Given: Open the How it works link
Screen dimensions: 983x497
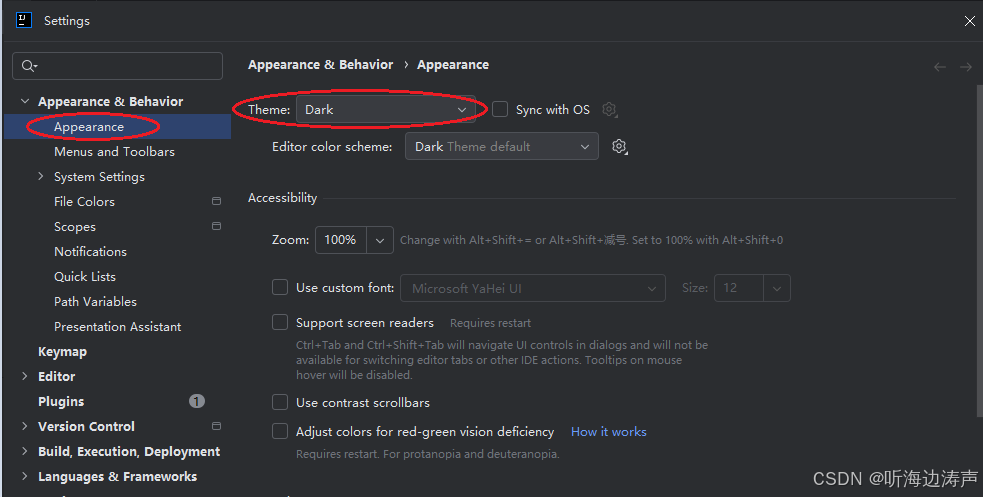Looking at the screenshot, I should tap(609, 431).
